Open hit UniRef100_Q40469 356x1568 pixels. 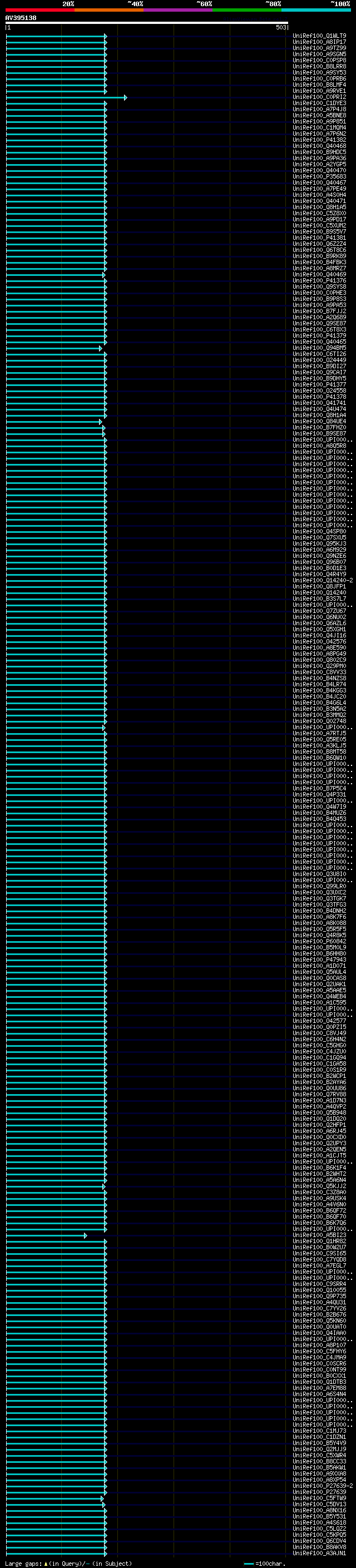point(319,275)
